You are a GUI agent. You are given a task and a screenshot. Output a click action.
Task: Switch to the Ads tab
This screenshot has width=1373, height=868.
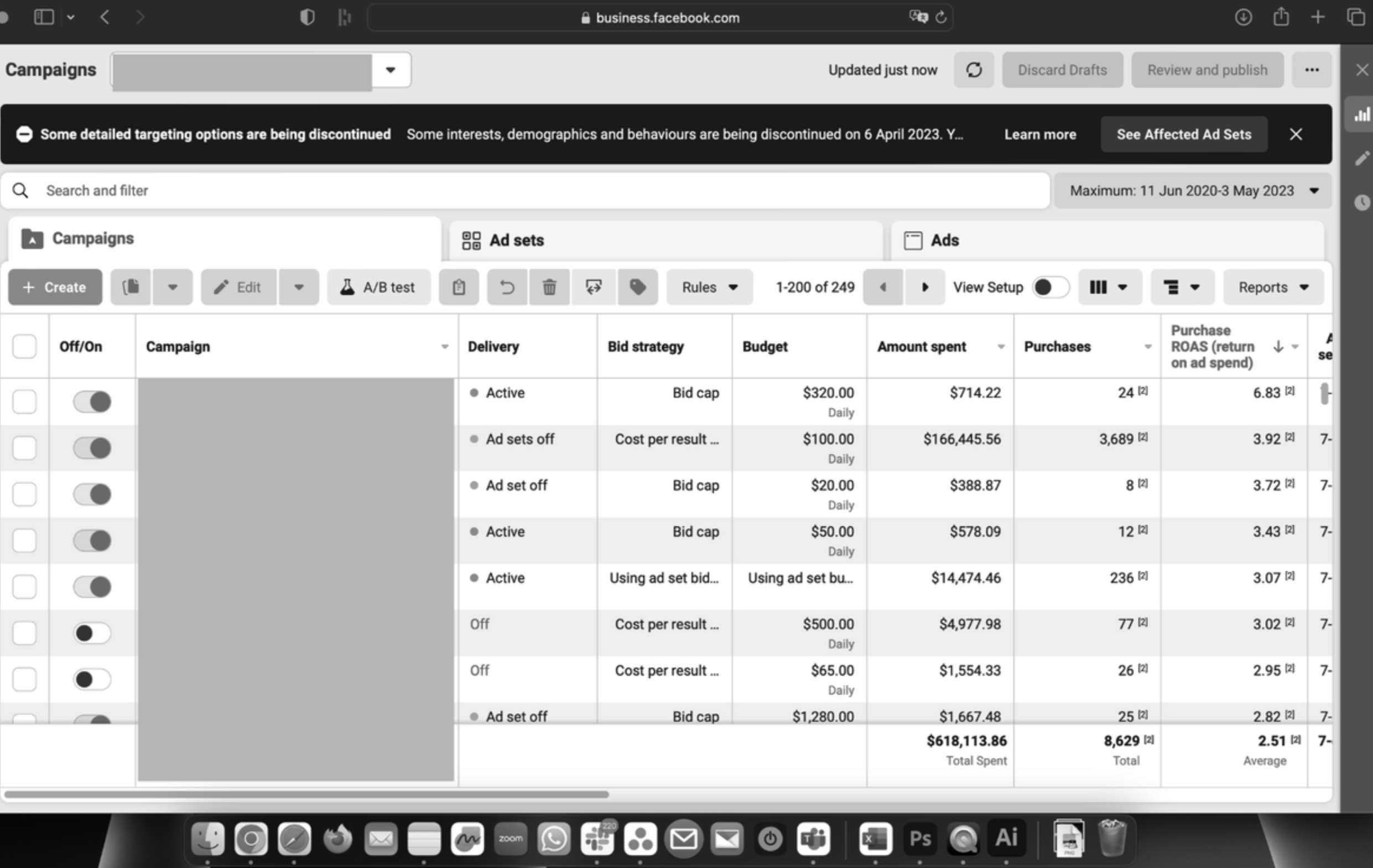point(944,240)
